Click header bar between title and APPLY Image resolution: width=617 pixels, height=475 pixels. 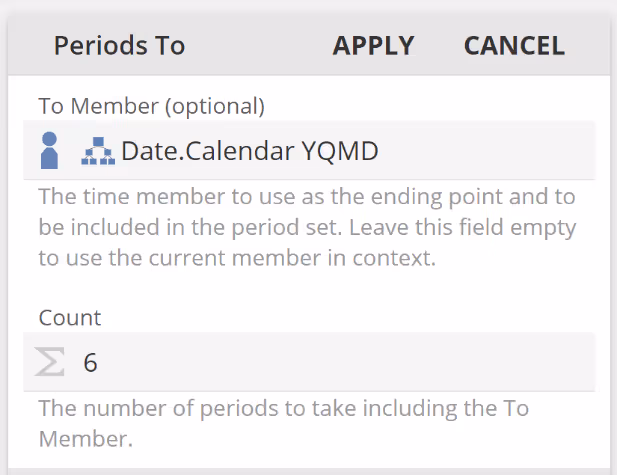pos(258,46)
